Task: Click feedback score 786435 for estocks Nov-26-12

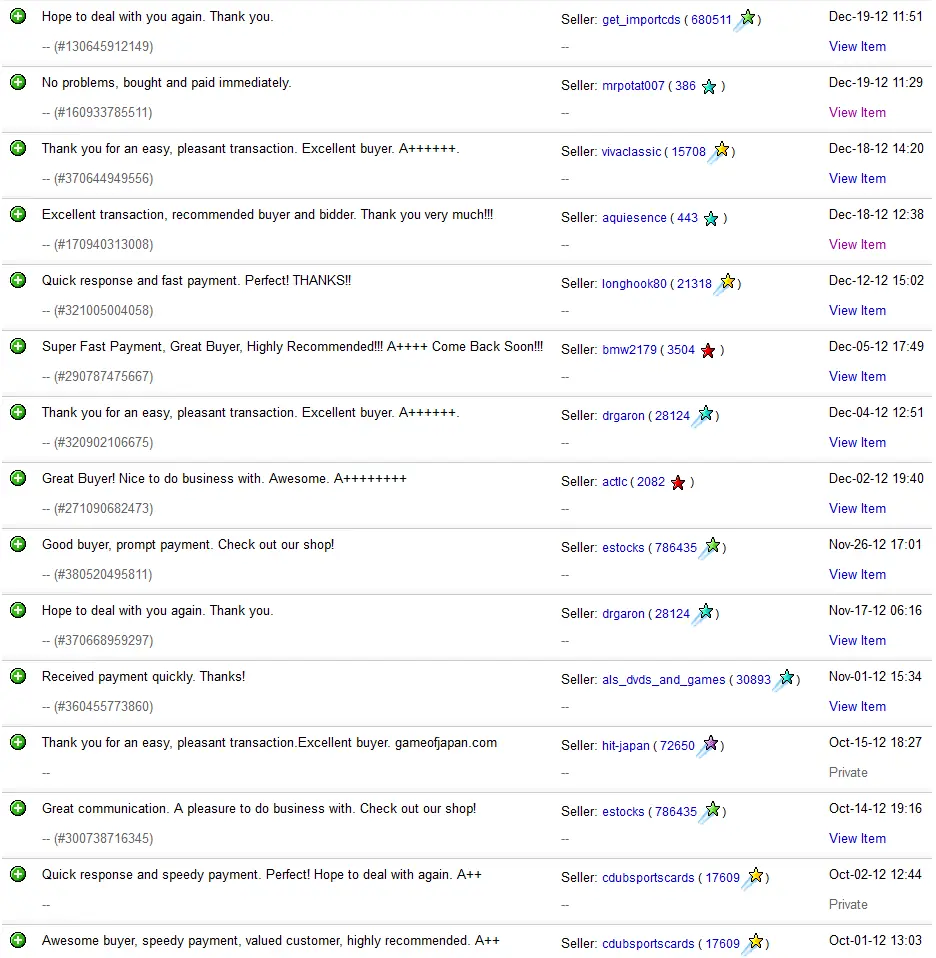Action: [676, 547]
